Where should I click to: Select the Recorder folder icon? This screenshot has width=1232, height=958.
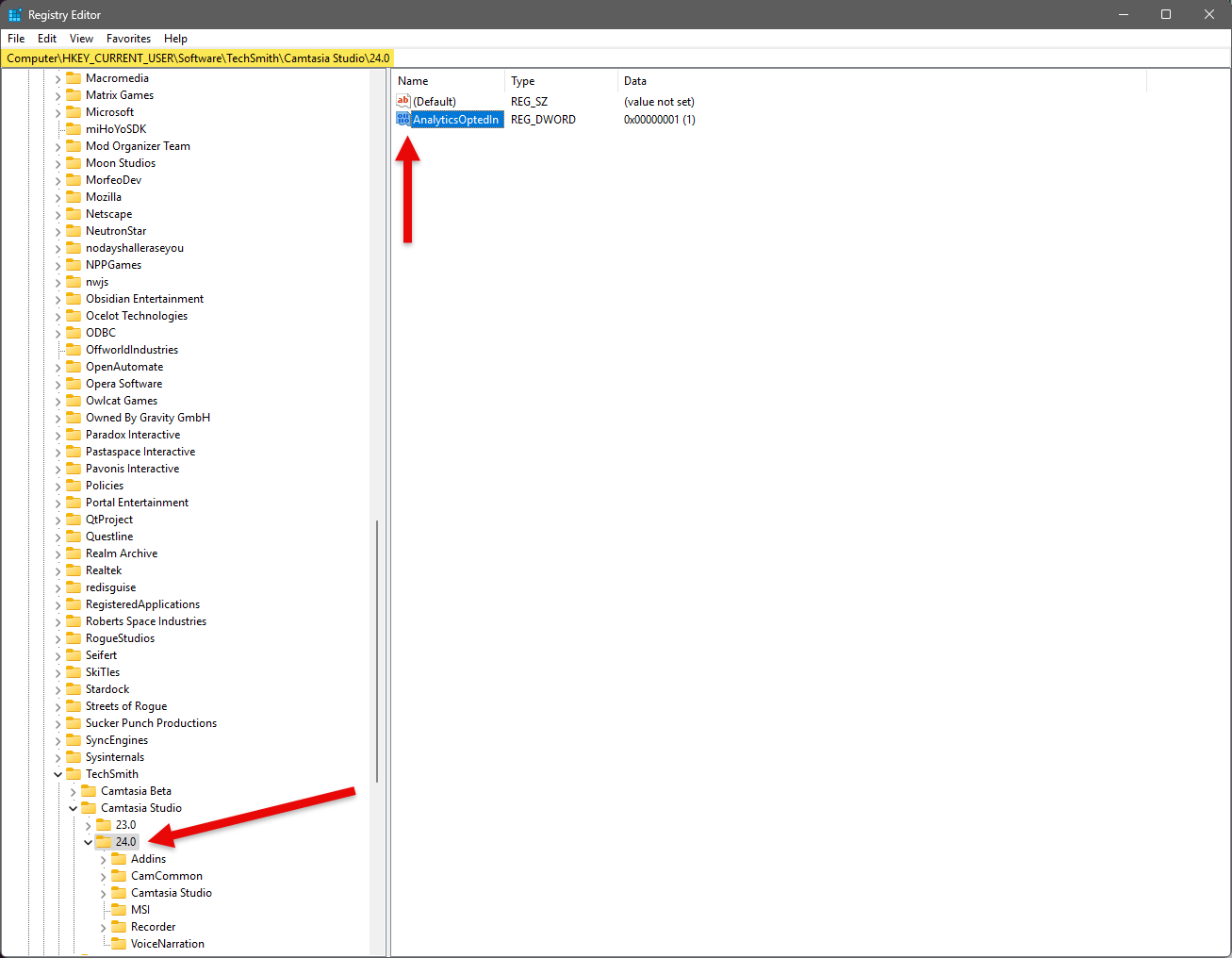[119, 927]
